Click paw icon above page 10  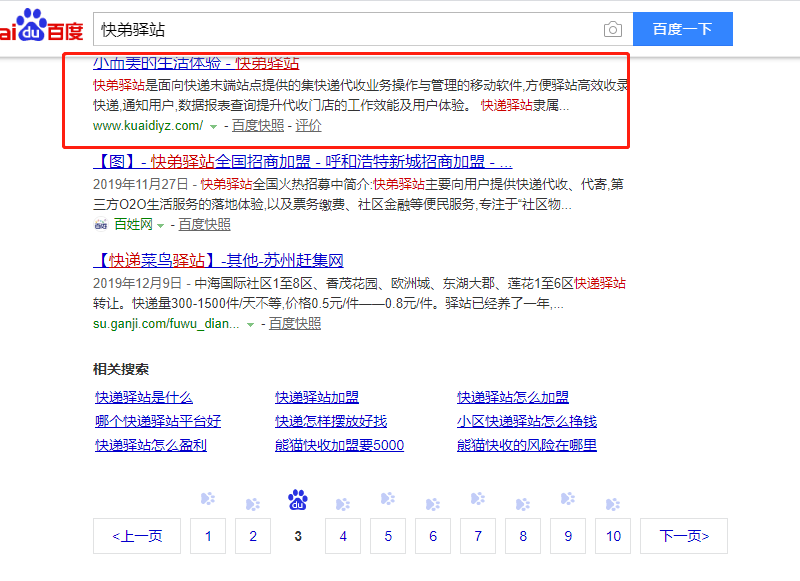[613, 504]
